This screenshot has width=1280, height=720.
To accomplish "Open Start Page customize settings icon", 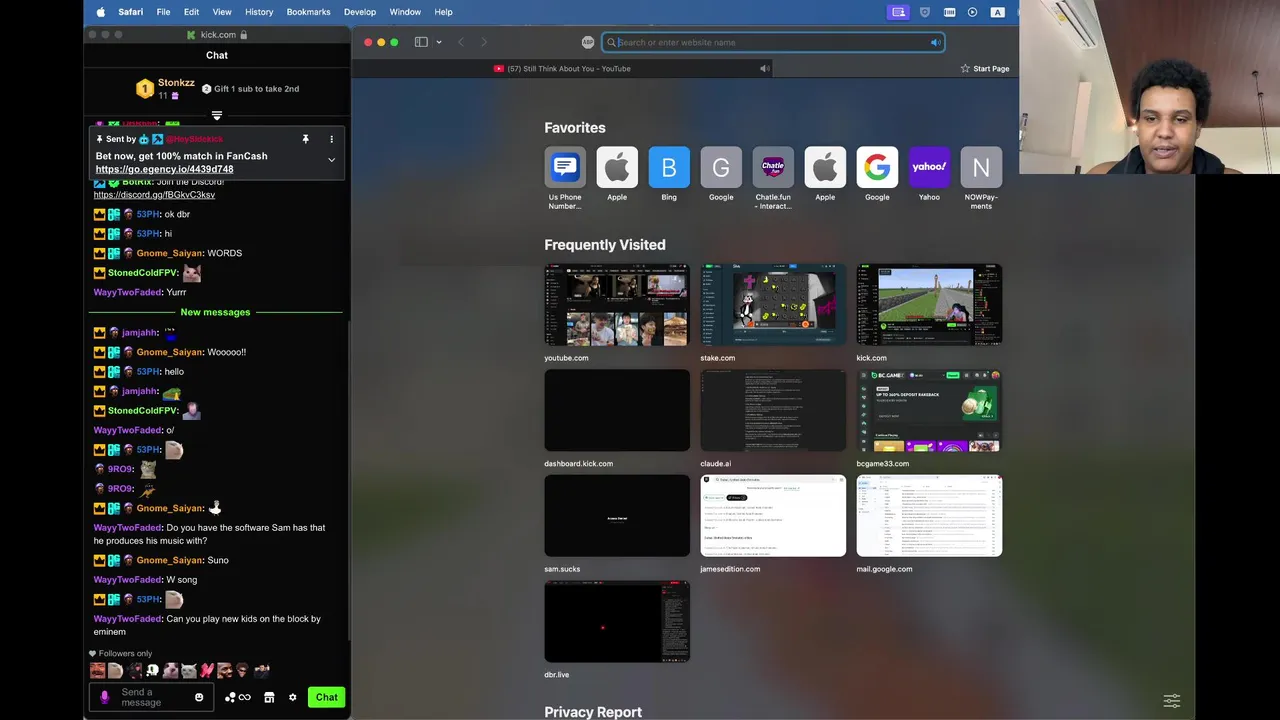I will (x=1172, y=700).
